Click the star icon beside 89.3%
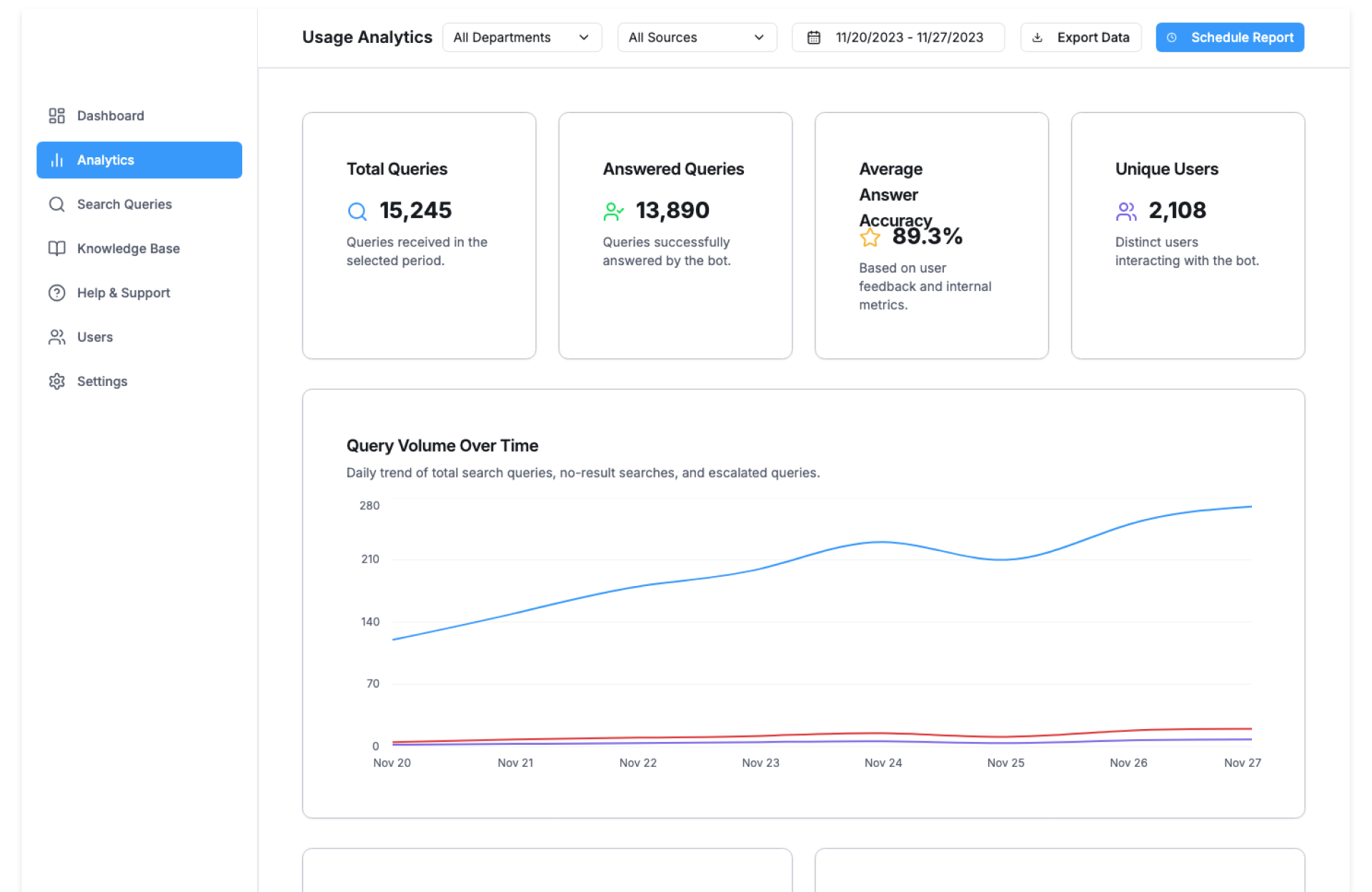This screenshot has width=1372, height=892. 870,237
